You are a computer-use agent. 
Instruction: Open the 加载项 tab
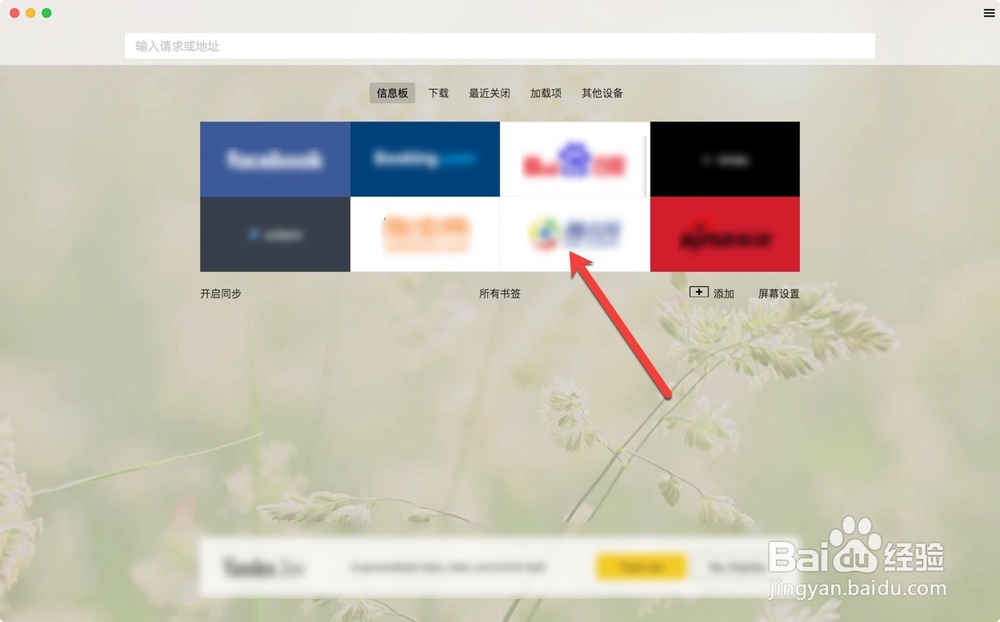[x=546, y=92]
